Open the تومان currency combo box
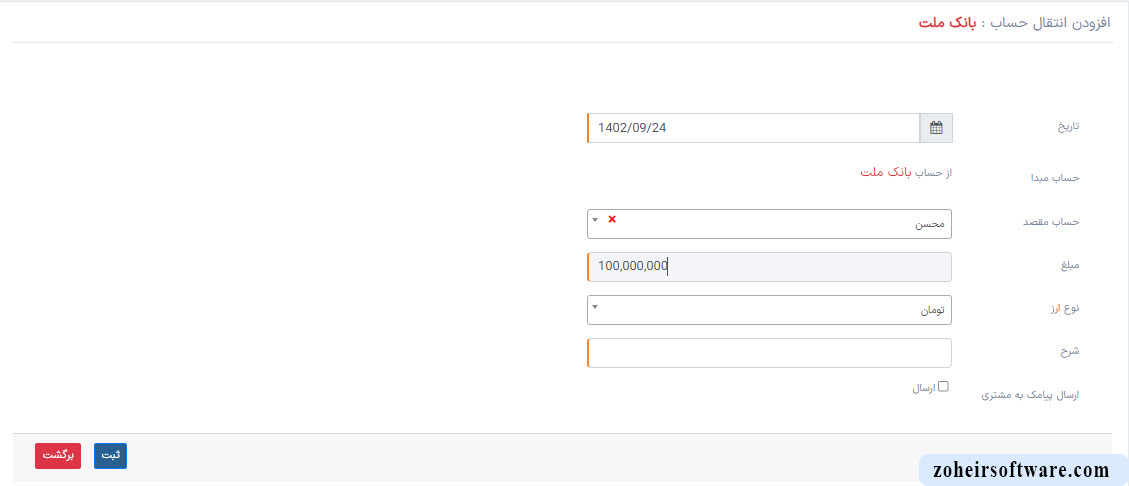The image size is (1129, 486). [x=770, y=310]
